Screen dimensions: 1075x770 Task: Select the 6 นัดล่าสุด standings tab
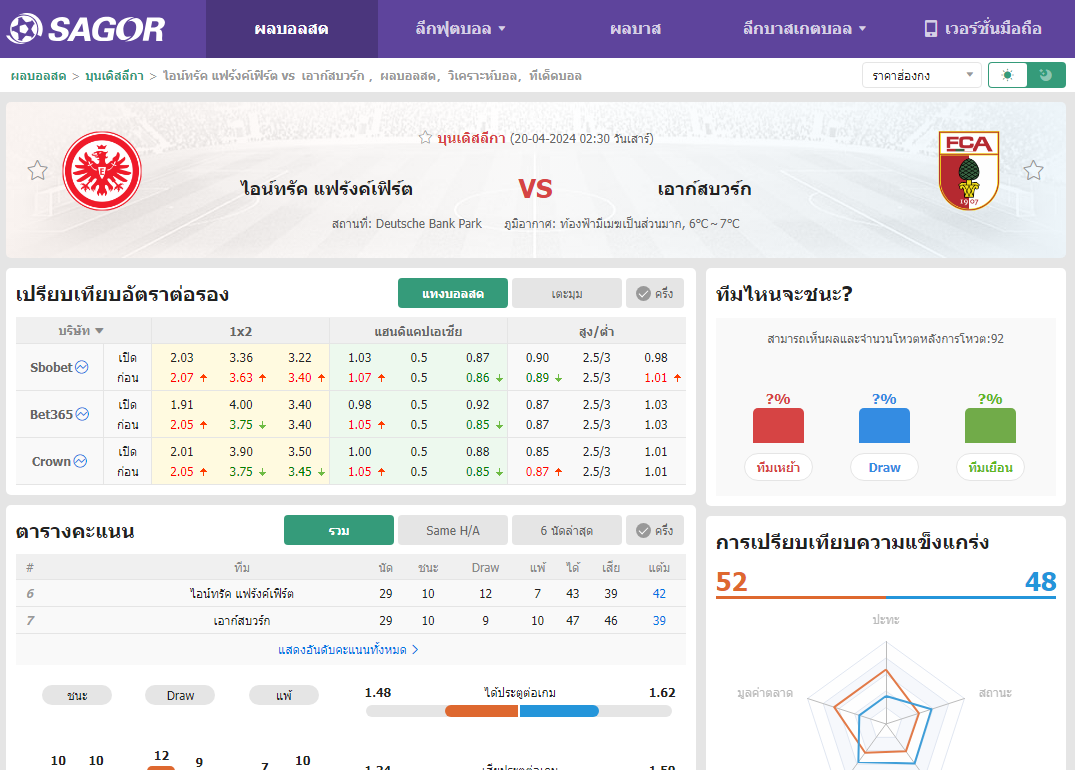coord(567,530)
